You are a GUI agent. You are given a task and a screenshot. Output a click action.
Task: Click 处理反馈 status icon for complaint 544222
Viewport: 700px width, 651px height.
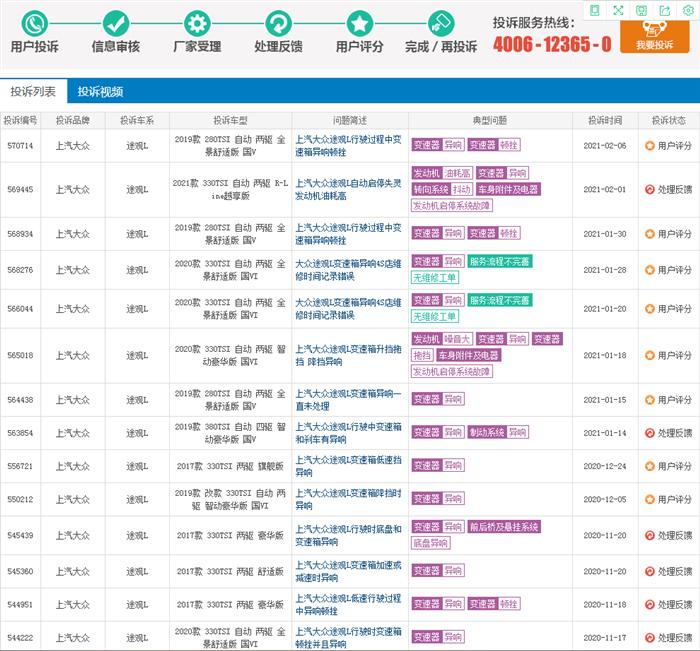650,638
